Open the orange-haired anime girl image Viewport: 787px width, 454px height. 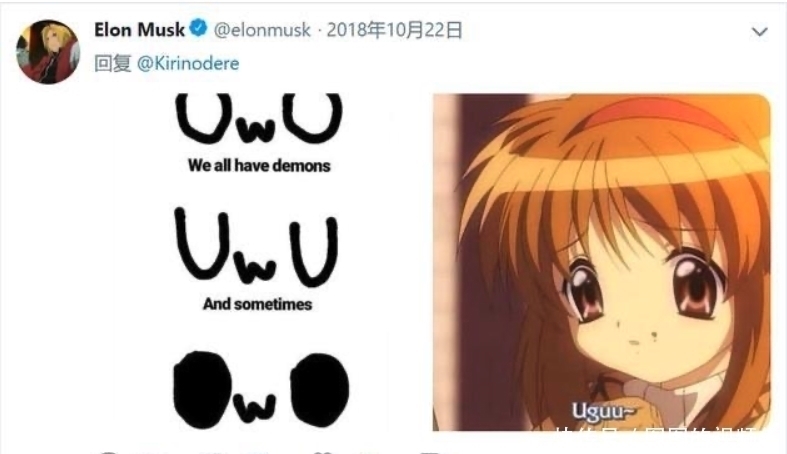601,262
